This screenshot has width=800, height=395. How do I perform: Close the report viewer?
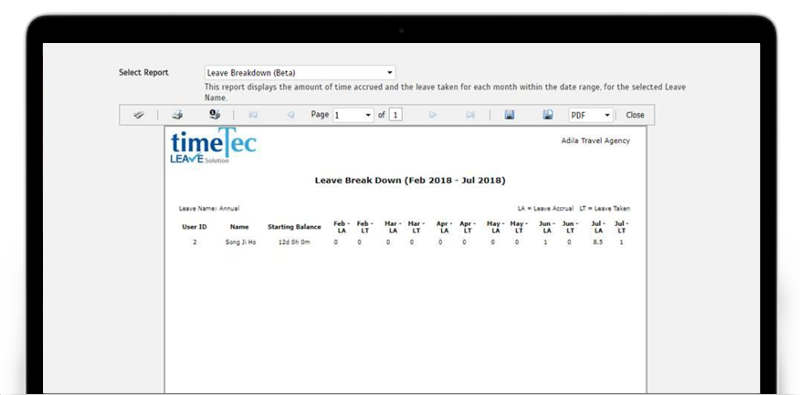pyautogui.click(x=635, y=115)
